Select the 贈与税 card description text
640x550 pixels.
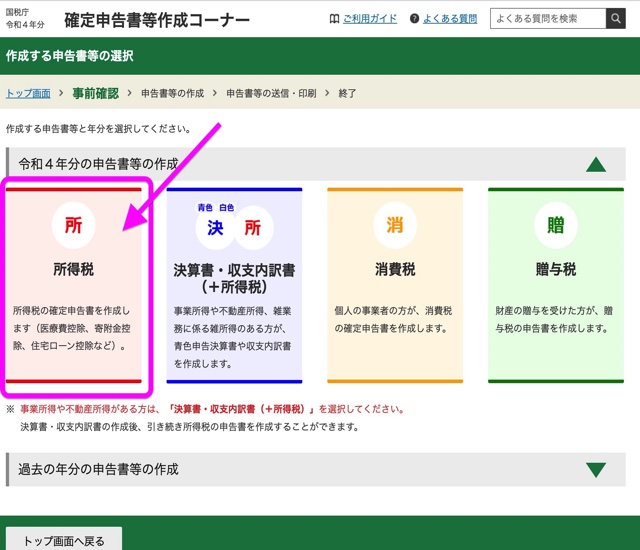[x=555, y=319]
